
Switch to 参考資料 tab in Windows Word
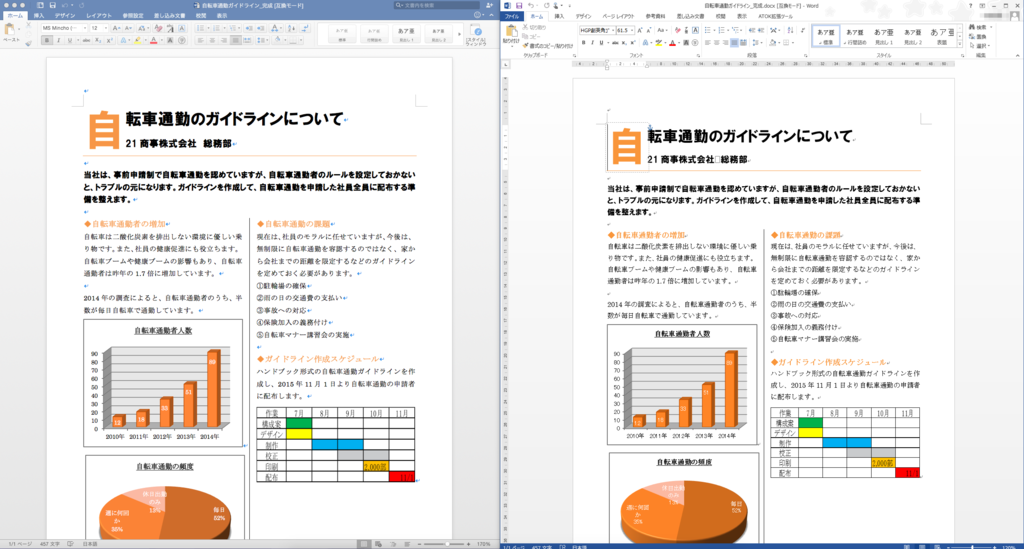(655, 16)
